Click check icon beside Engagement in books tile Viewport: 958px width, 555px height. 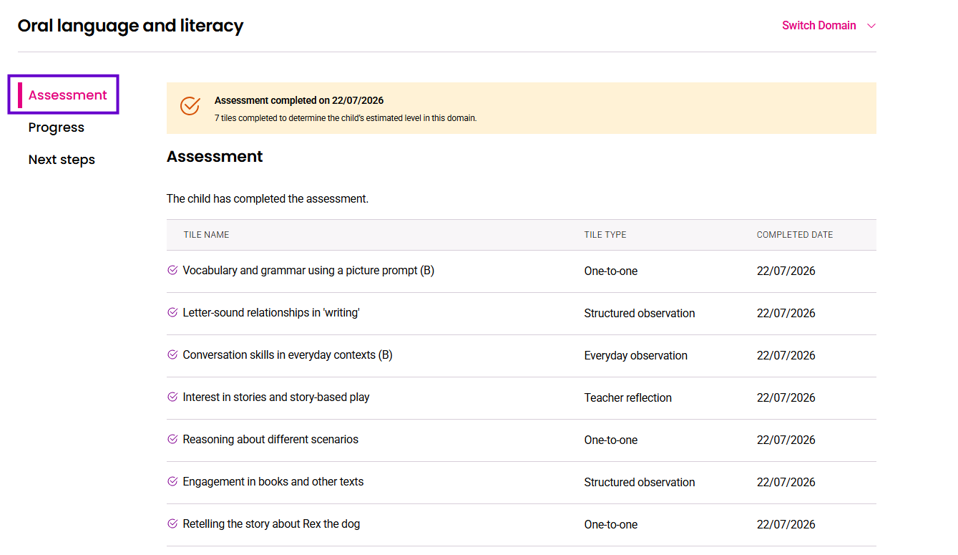(x=172, y=481)
